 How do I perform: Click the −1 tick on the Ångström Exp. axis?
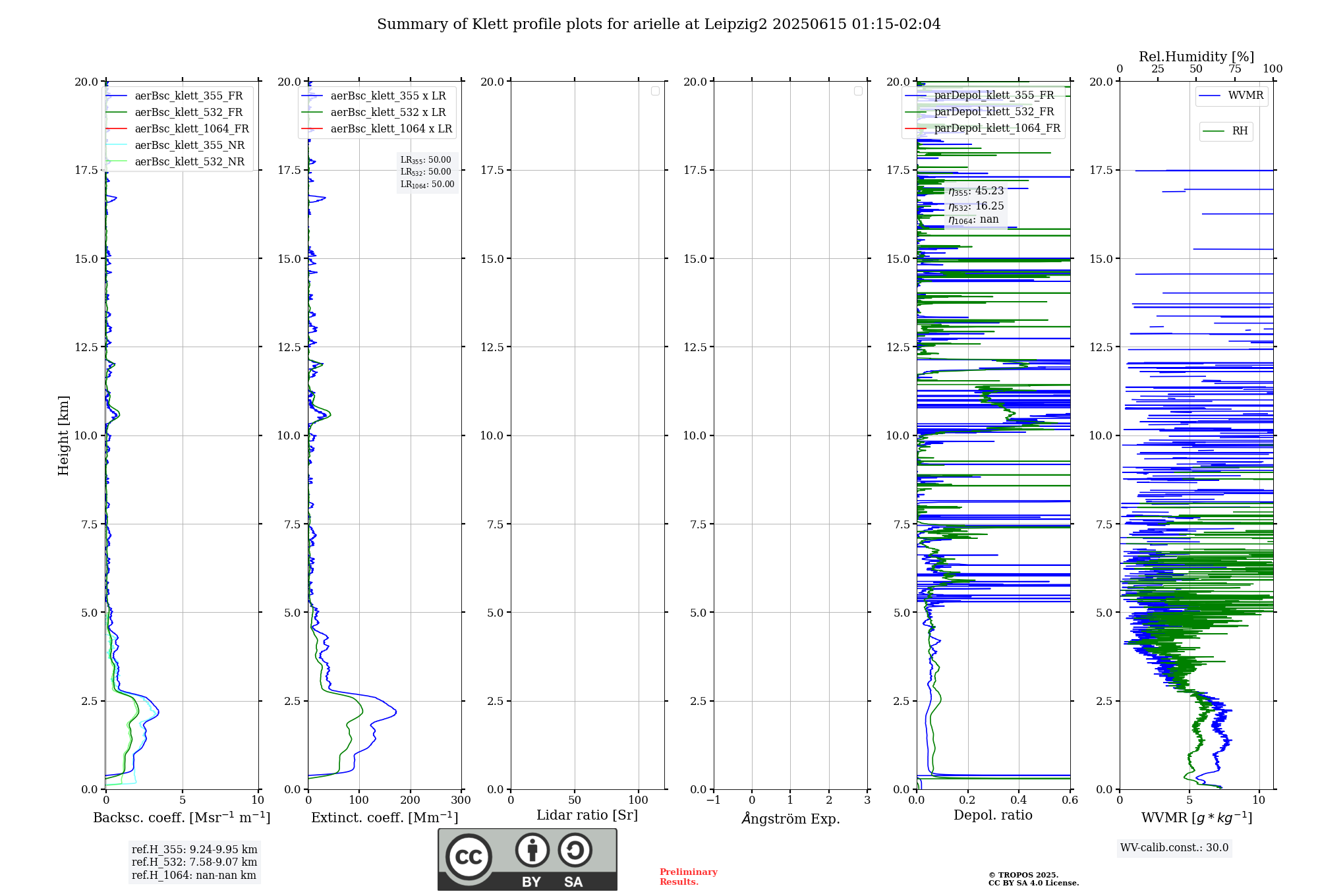pyautogui.click(x=713, y=800)
